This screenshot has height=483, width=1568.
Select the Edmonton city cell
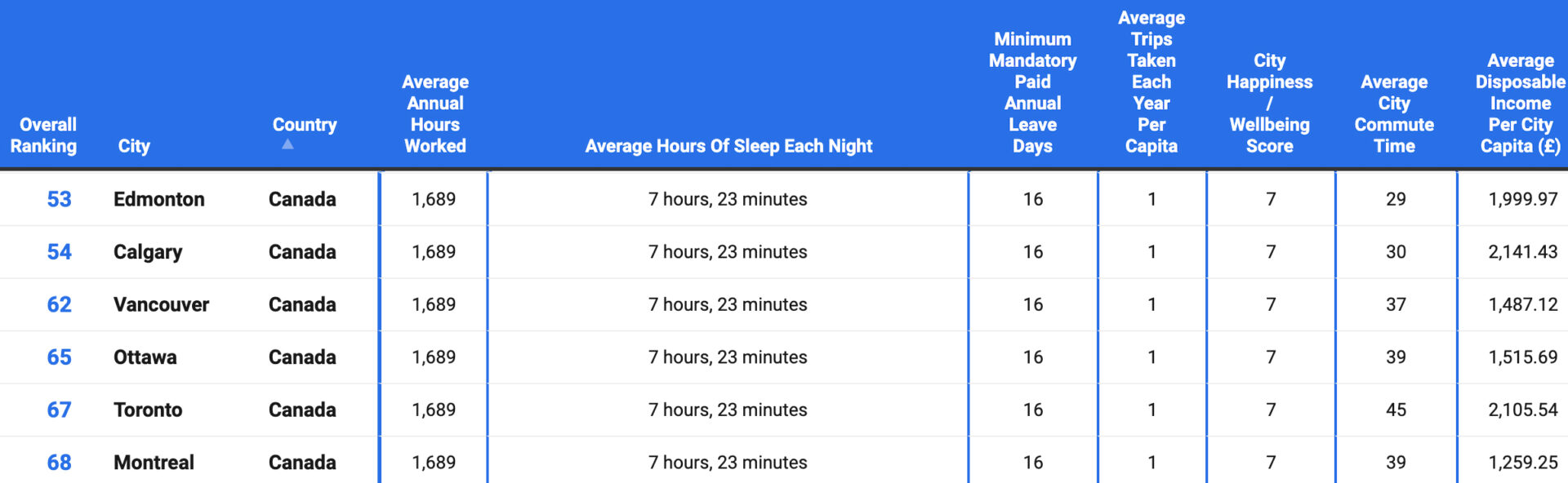point(159,199)
